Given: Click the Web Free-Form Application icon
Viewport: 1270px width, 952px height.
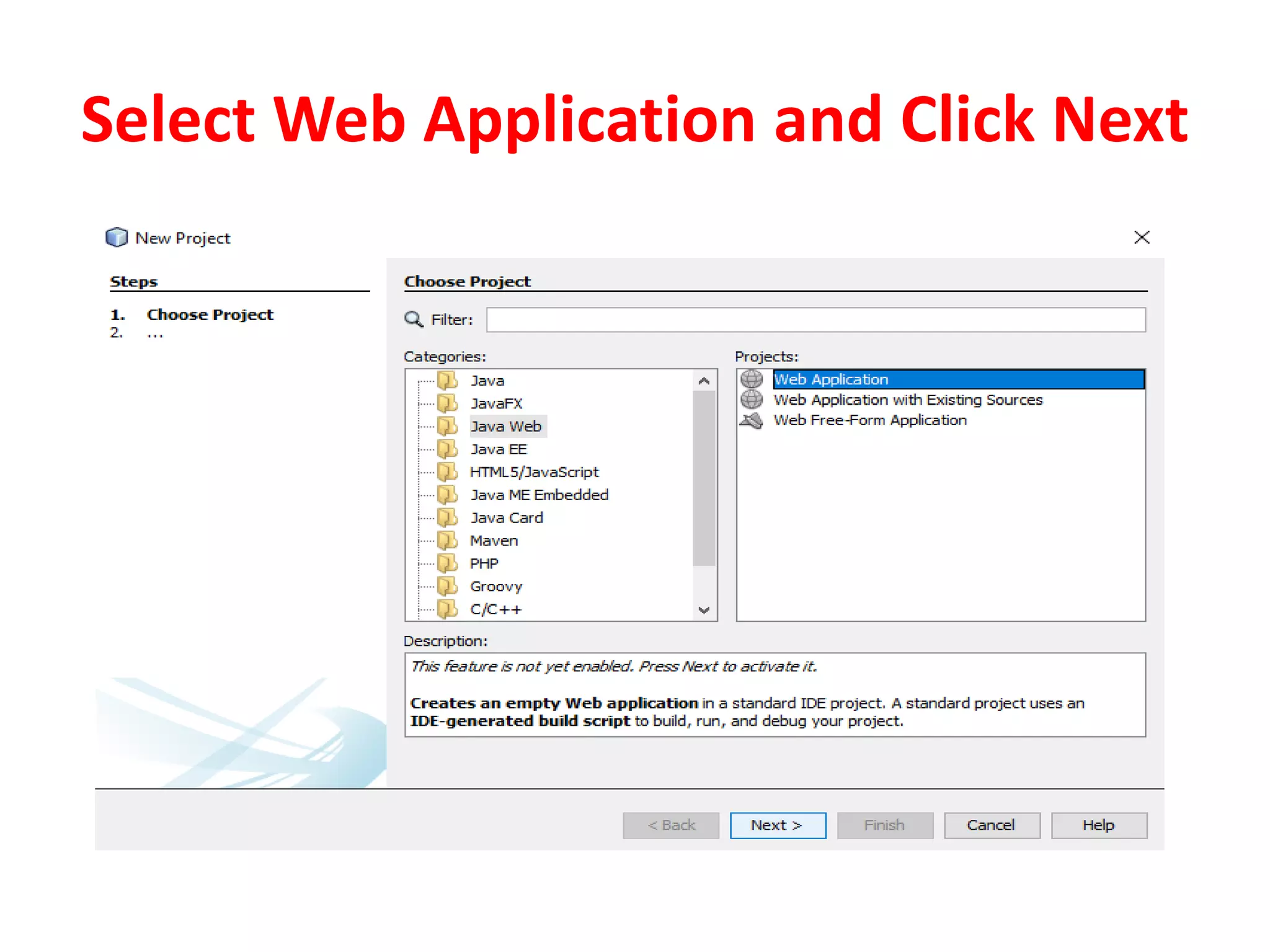Looking at the screenshot, I should [x=752, y=420].
